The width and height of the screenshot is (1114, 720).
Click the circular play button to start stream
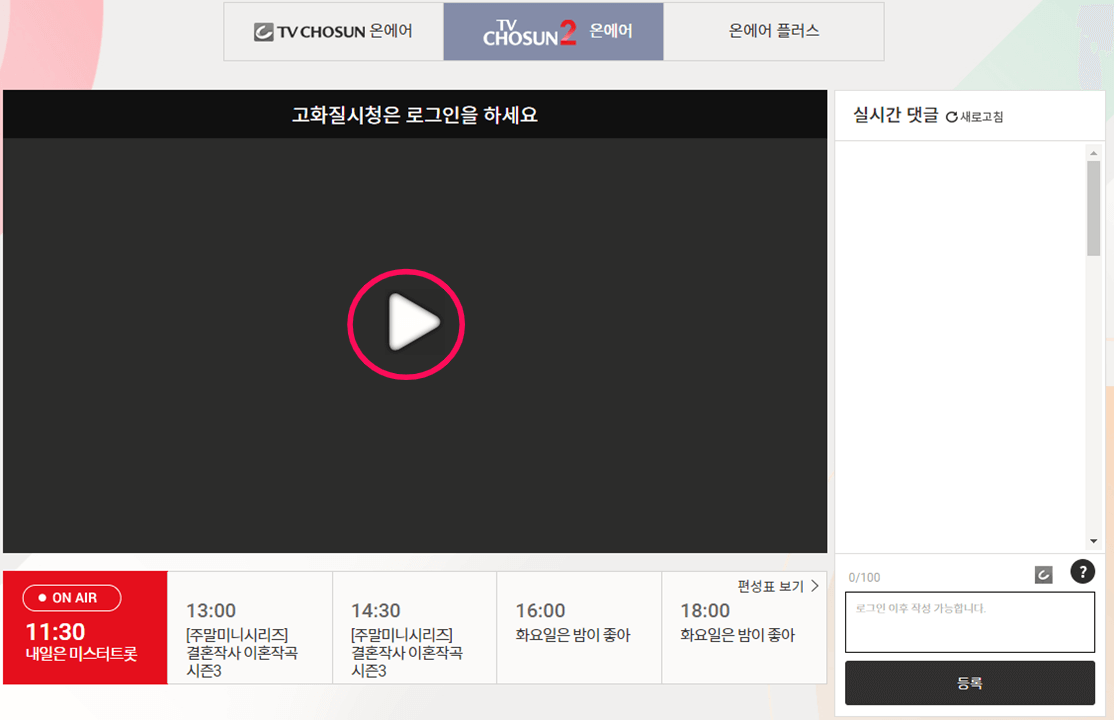[406, 323]
